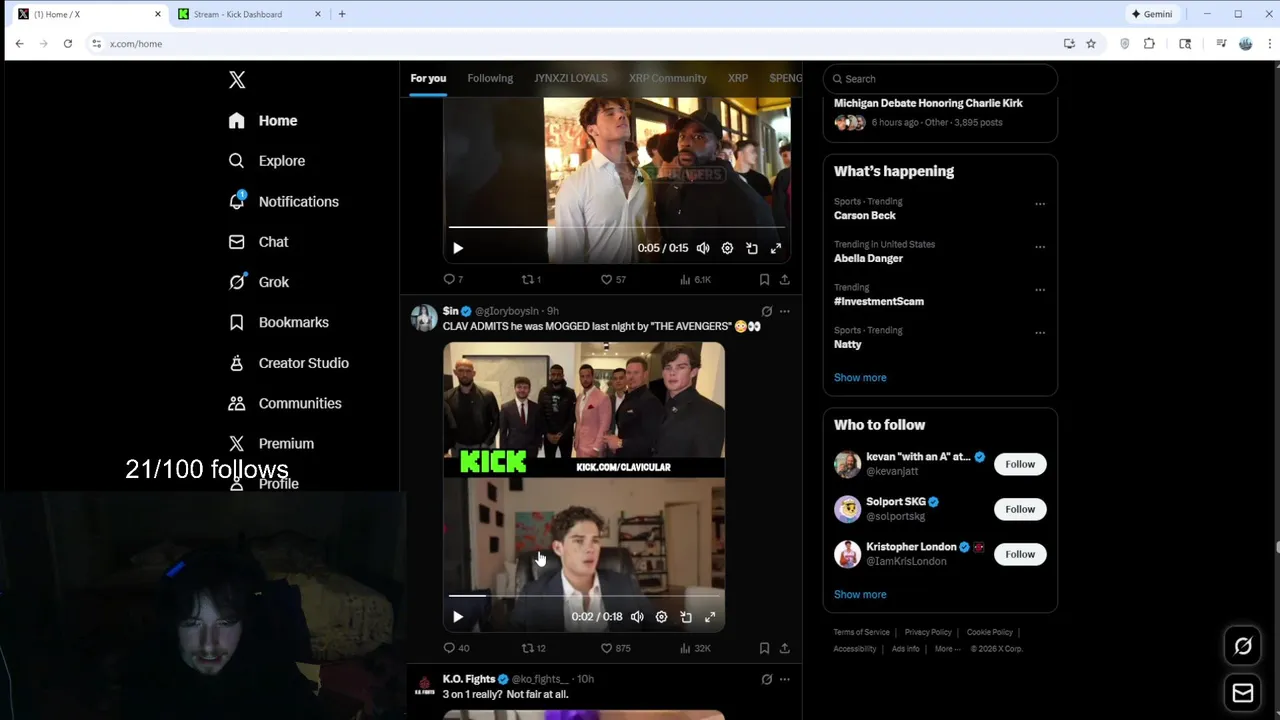
Task: Share the top video post
Action: pos(785,280)
